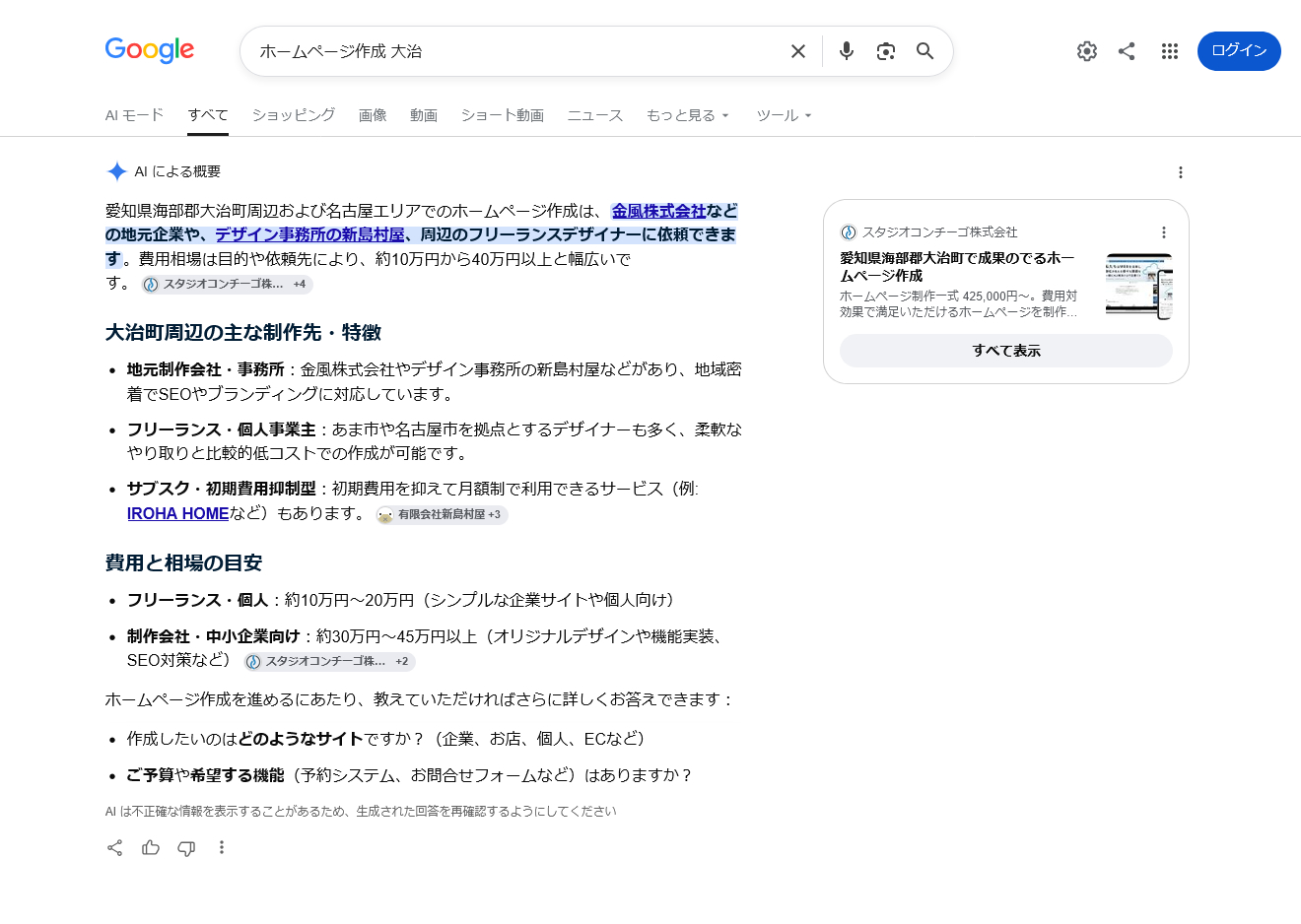Open the 金風株式会社 link
Image resolution: width=1301 pixels, height=924 pixels.
pos(659,211)
